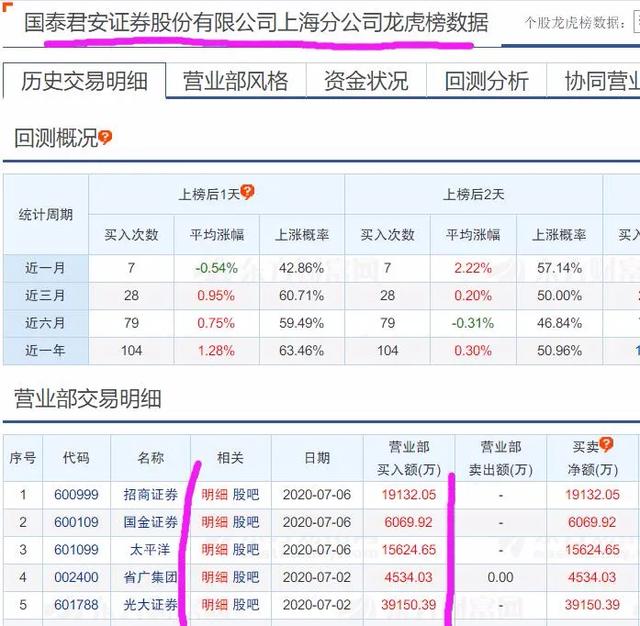Click the 个股龙虎榜数据 search field
Viewport: 640px width, 626px height.
637,22
